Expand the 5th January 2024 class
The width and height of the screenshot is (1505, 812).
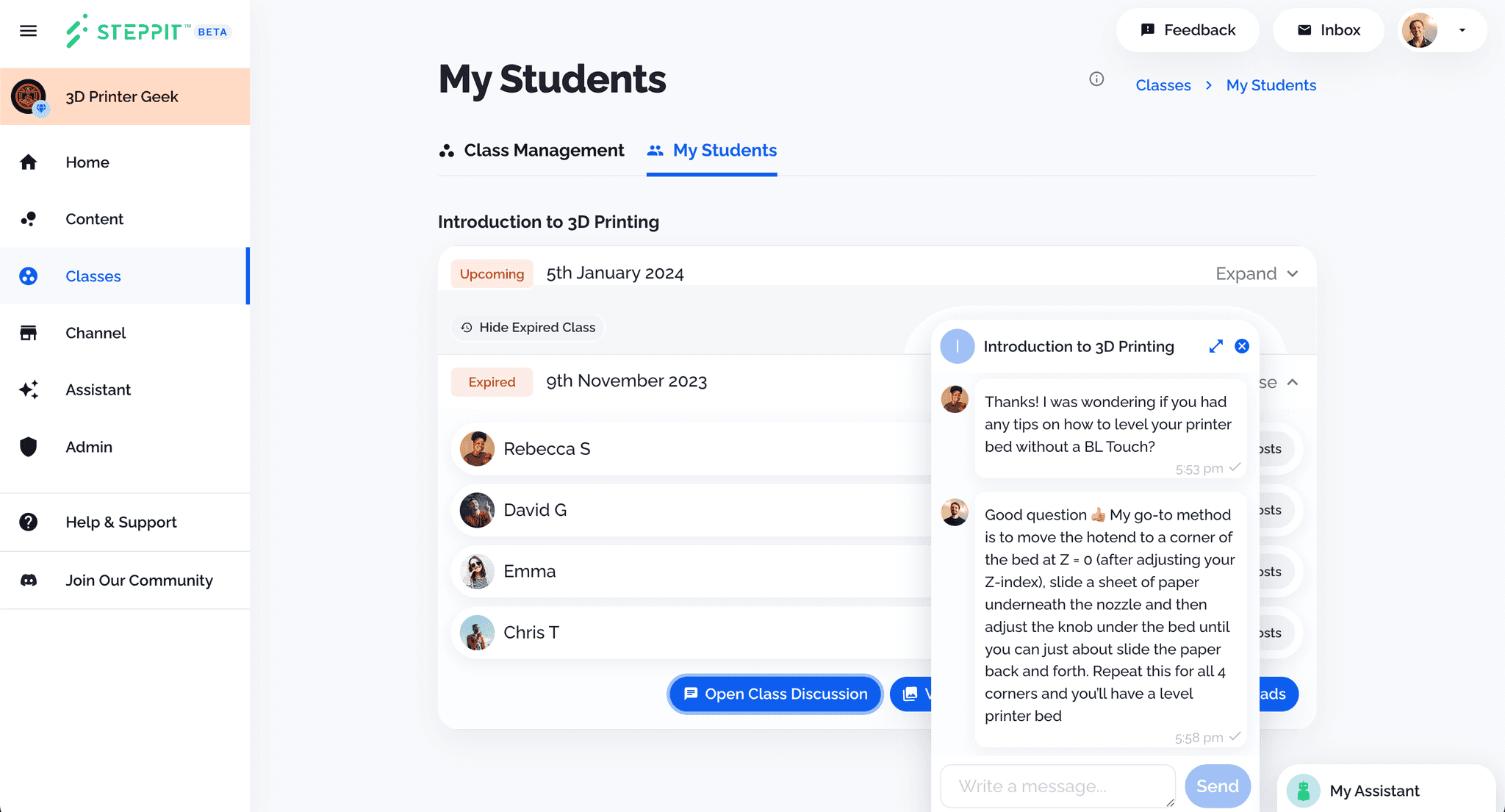click(x=1256, y=273)
